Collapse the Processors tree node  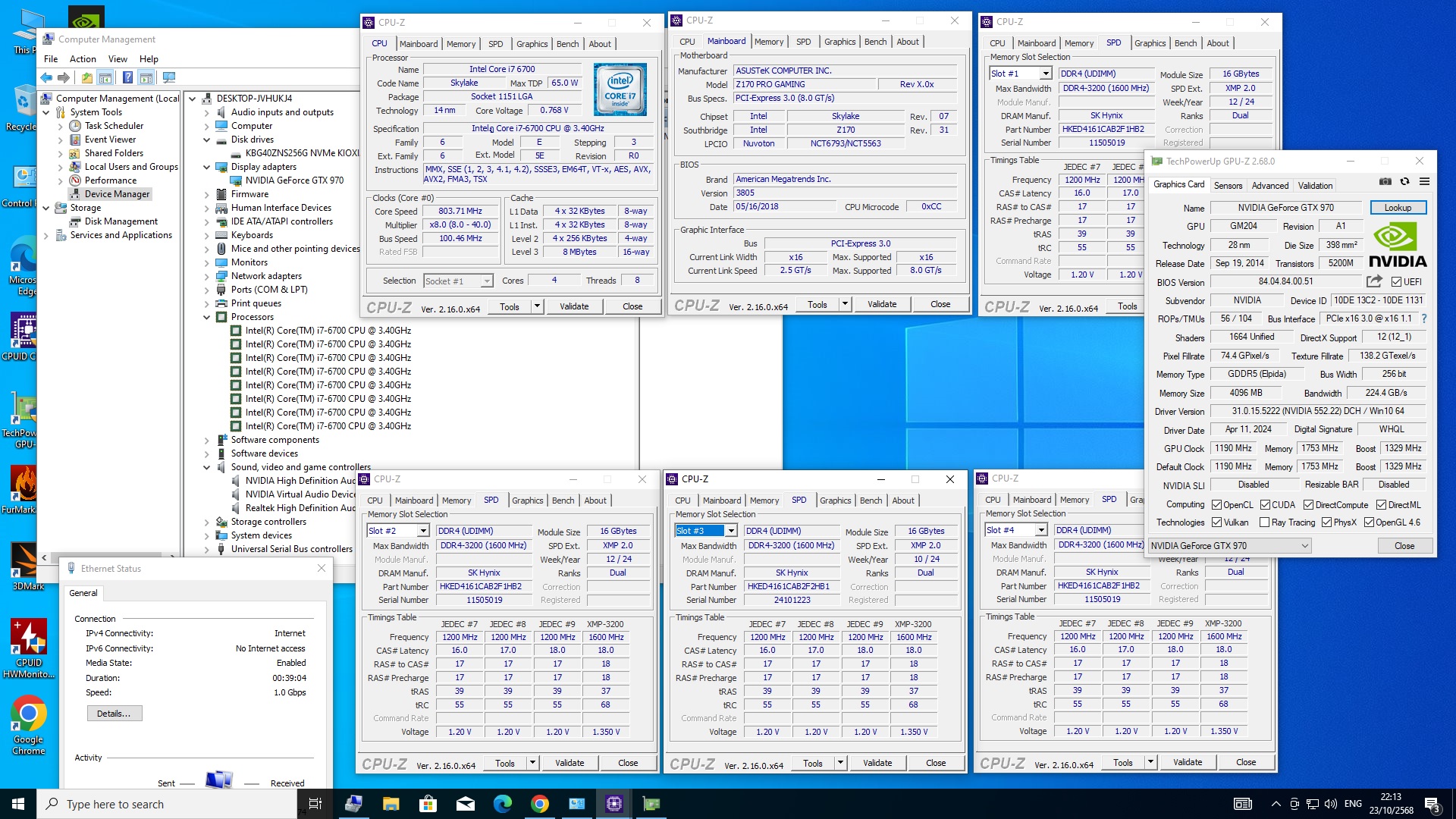206,317
